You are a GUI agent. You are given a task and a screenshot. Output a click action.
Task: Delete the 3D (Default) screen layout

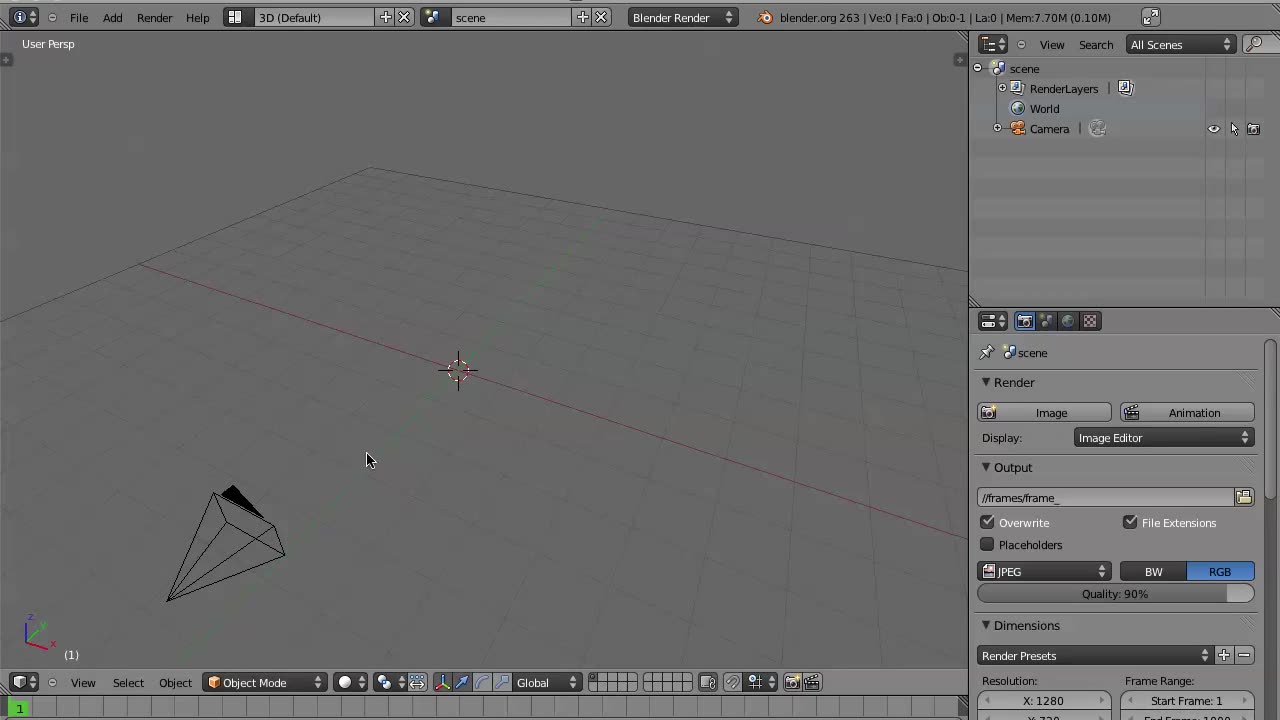[x=404, y=17]
